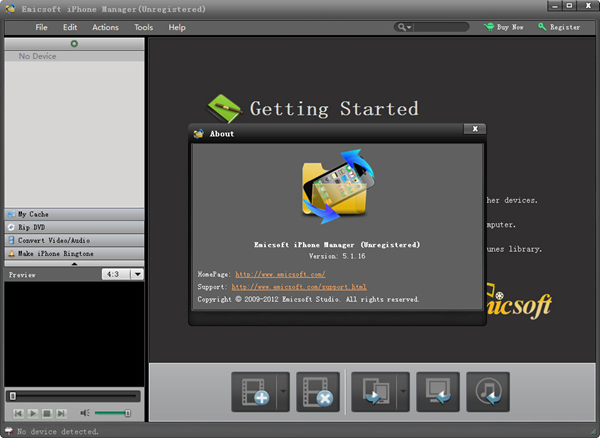Open My Cache panel
The height and width of the screenshot is (438, 600).
click(74, 214)
